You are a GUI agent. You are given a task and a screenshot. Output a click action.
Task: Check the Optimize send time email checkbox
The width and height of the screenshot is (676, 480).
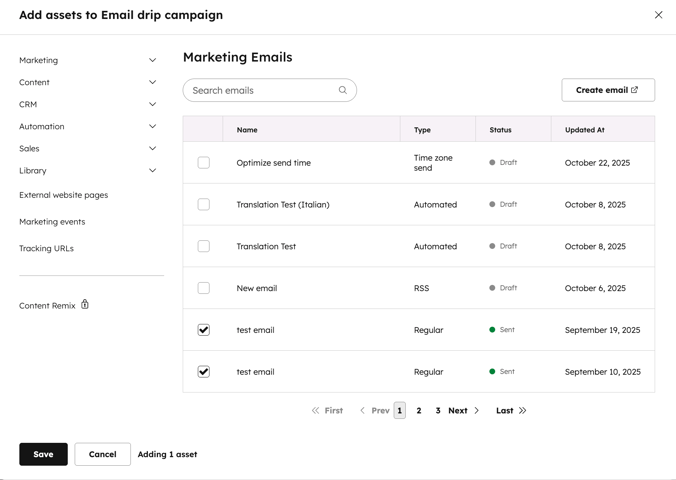(204, 162)
